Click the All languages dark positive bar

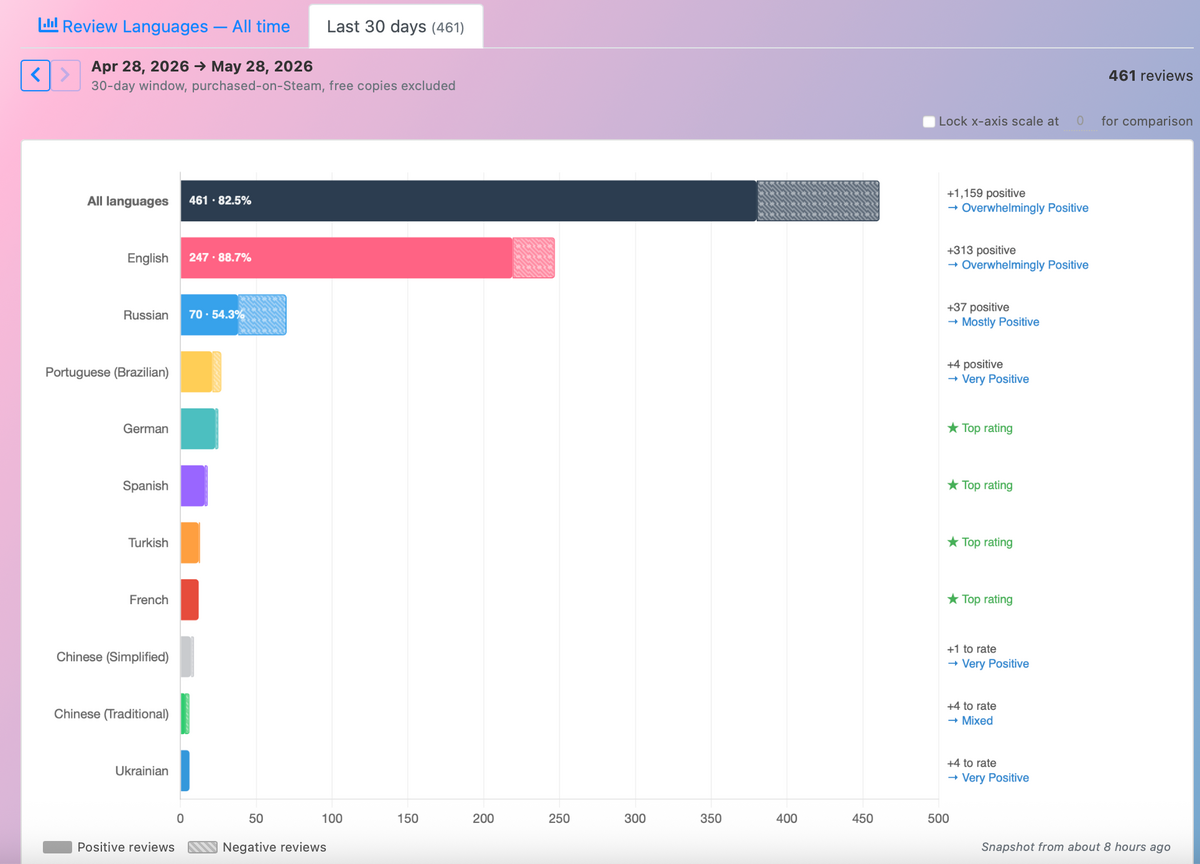pos(468,201)
